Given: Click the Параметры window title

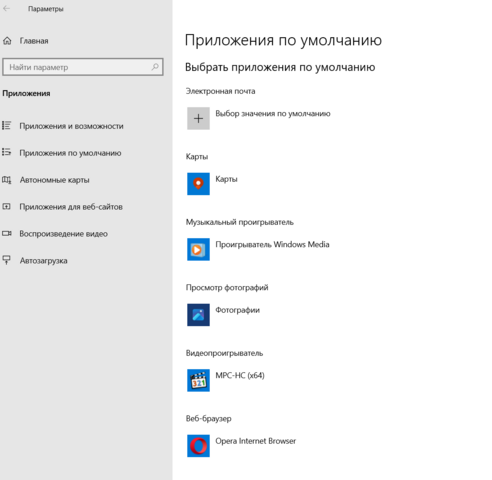Looking at the screenshot, I should tap(46, 9).
